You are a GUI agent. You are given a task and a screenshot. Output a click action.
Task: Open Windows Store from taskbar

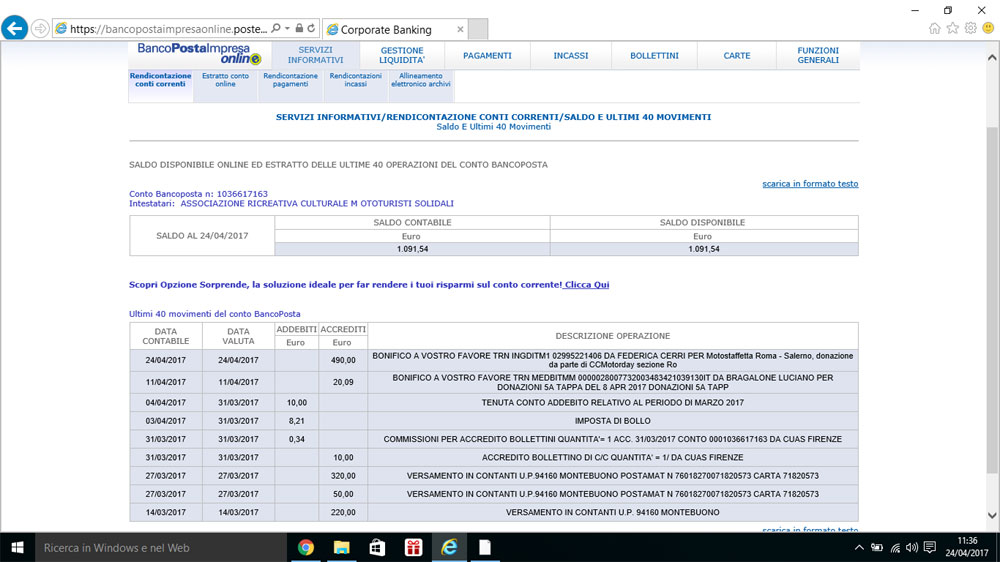(378, 547)
